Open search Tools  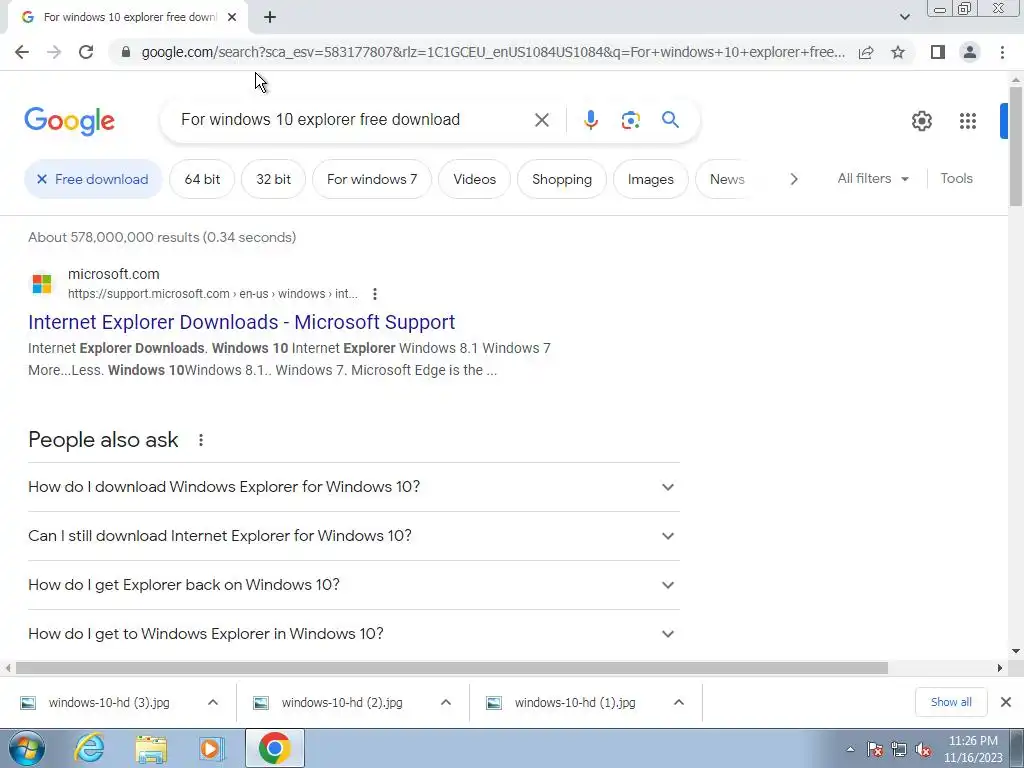956,178
